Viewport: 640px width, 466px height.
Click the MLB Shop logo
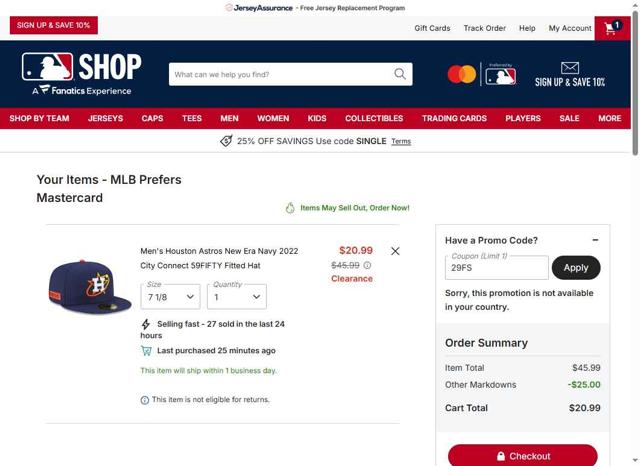click(82, 73)
